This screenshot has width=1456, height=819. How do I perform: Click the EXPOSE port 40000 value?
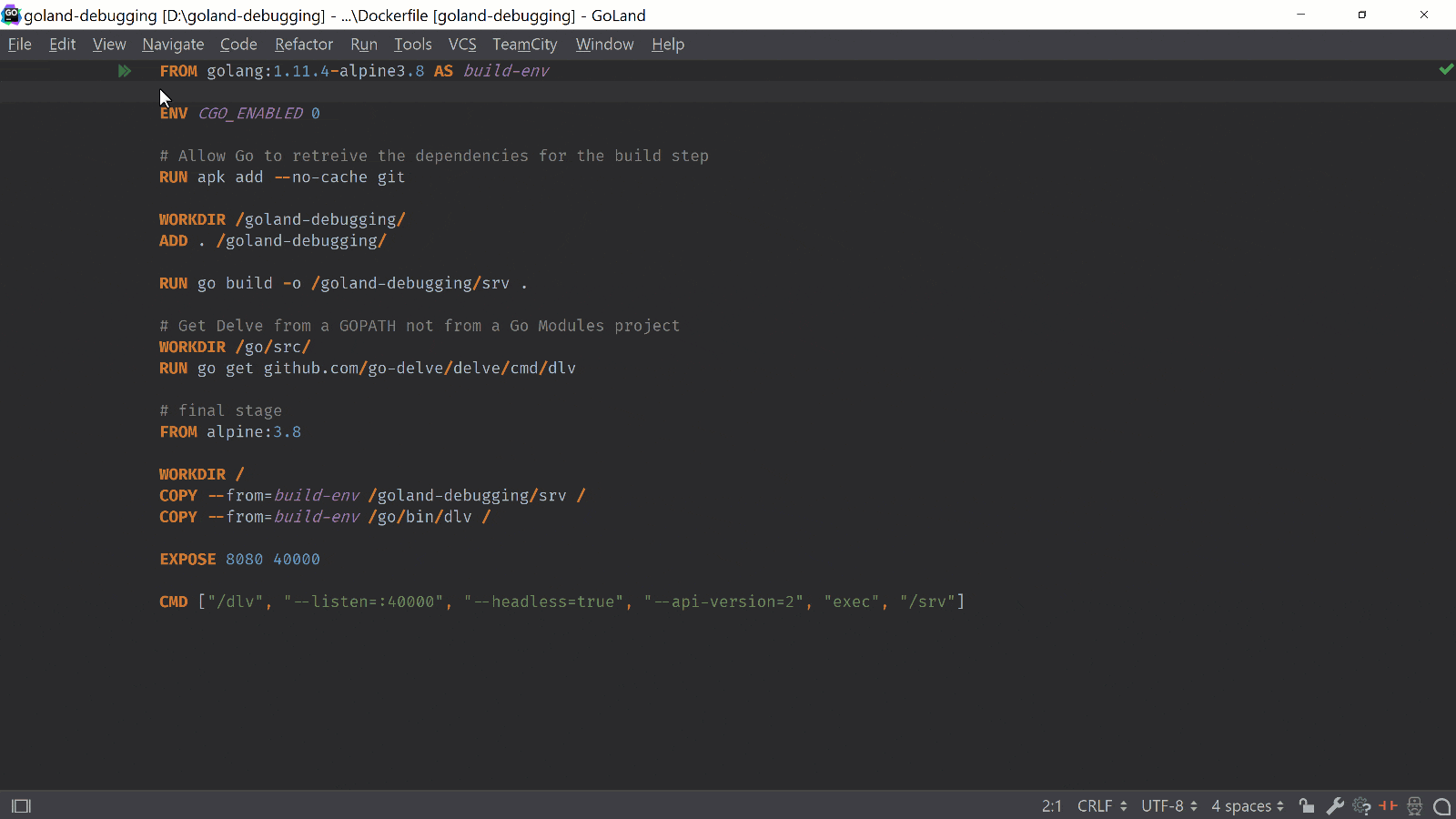point(297,560)
